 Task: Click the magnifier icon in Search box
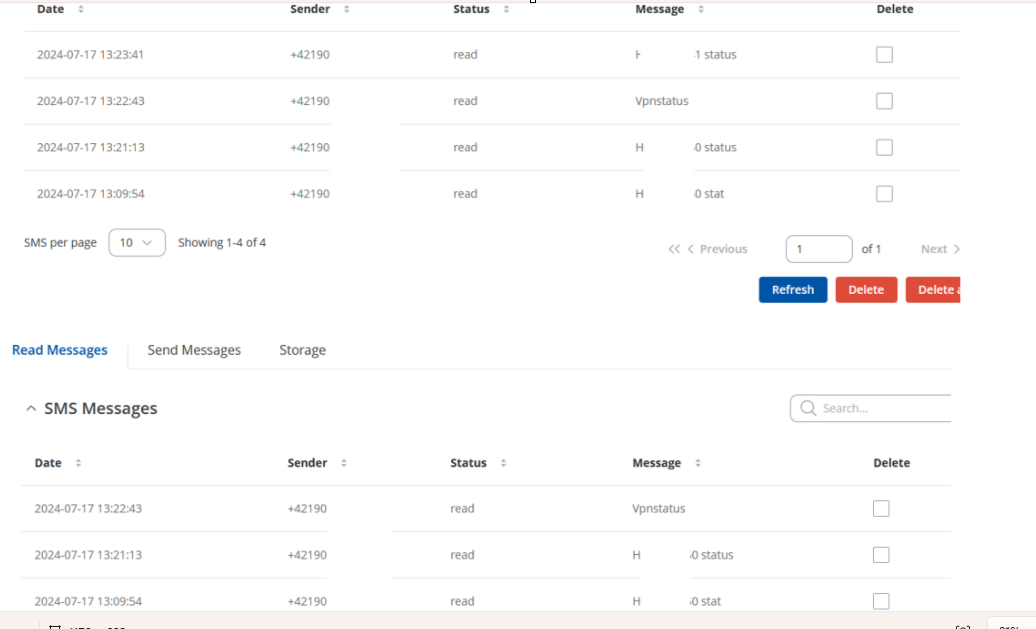click(808, 408)
